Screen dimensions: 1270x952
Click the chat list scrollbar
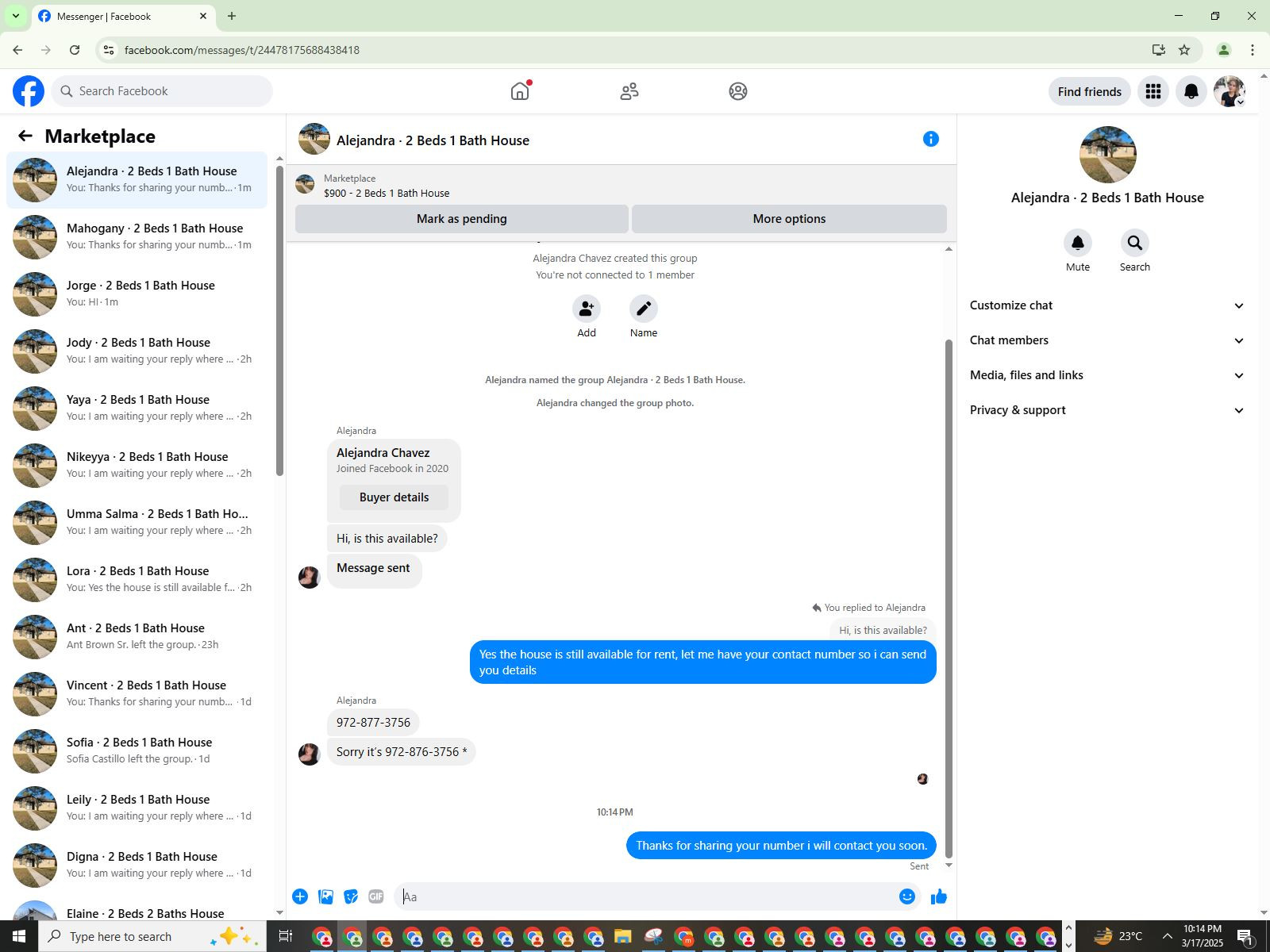pos(279,320)
